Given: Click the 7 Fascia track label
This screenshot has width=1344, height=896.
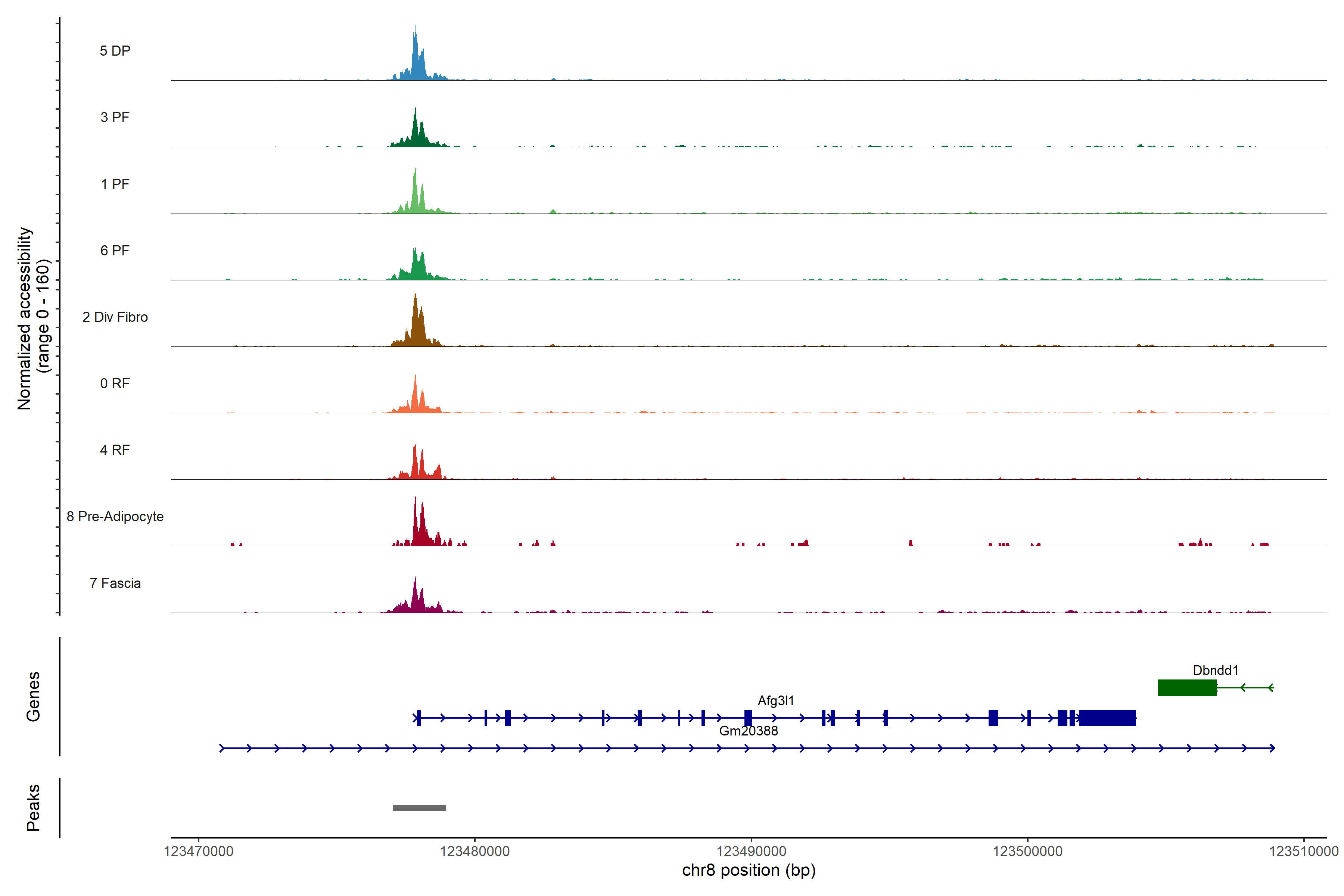Looking at the screenshot, I should (x=115, y=583).
